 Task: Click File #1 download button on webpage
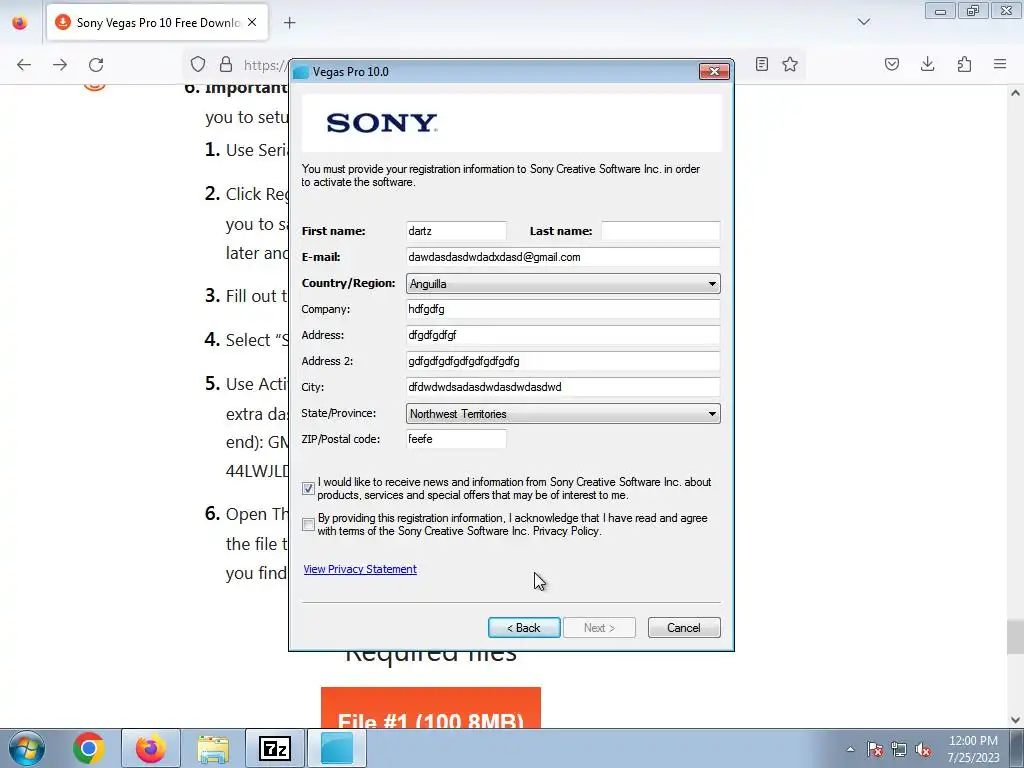click(430, 708)
